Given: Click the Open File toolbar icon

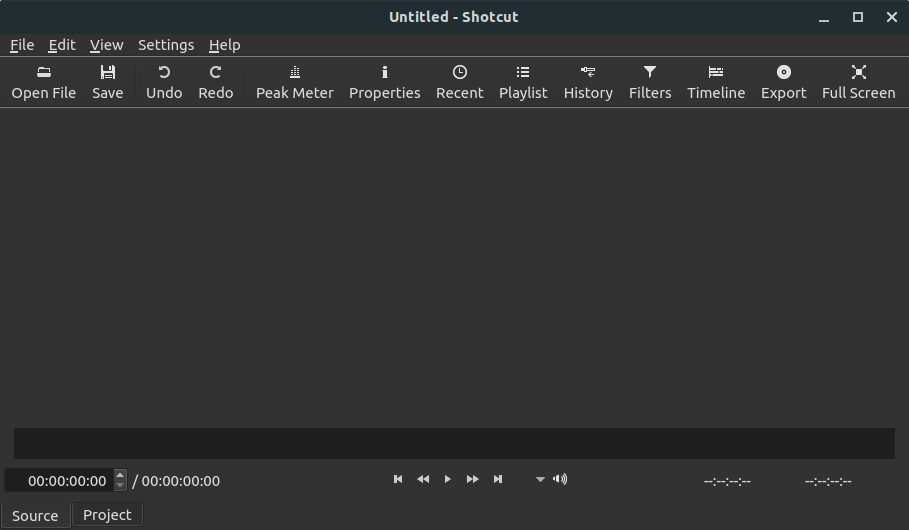Looking at the screenshot, I should 43,81.
